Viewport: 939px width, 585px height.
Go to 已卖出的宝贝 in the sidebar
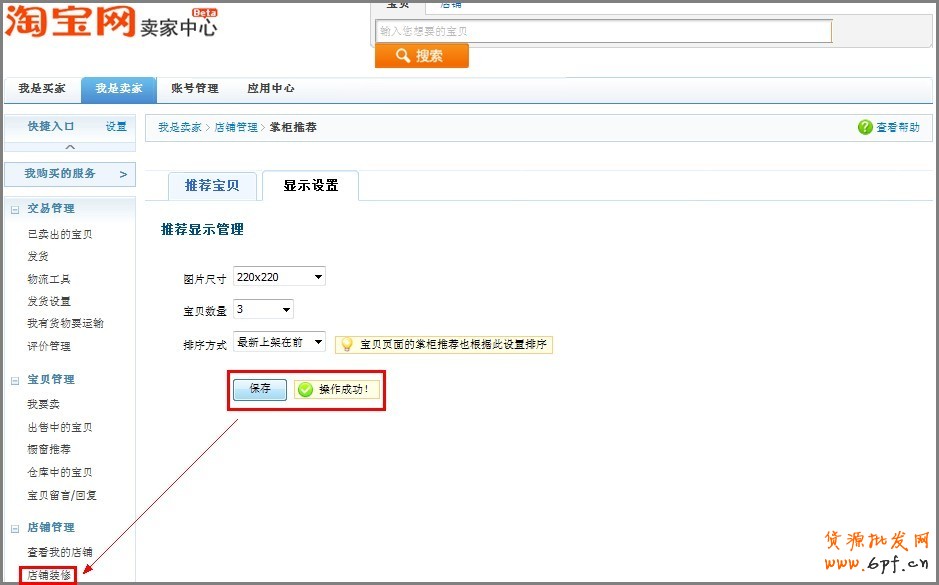click(x=59, y=234)
